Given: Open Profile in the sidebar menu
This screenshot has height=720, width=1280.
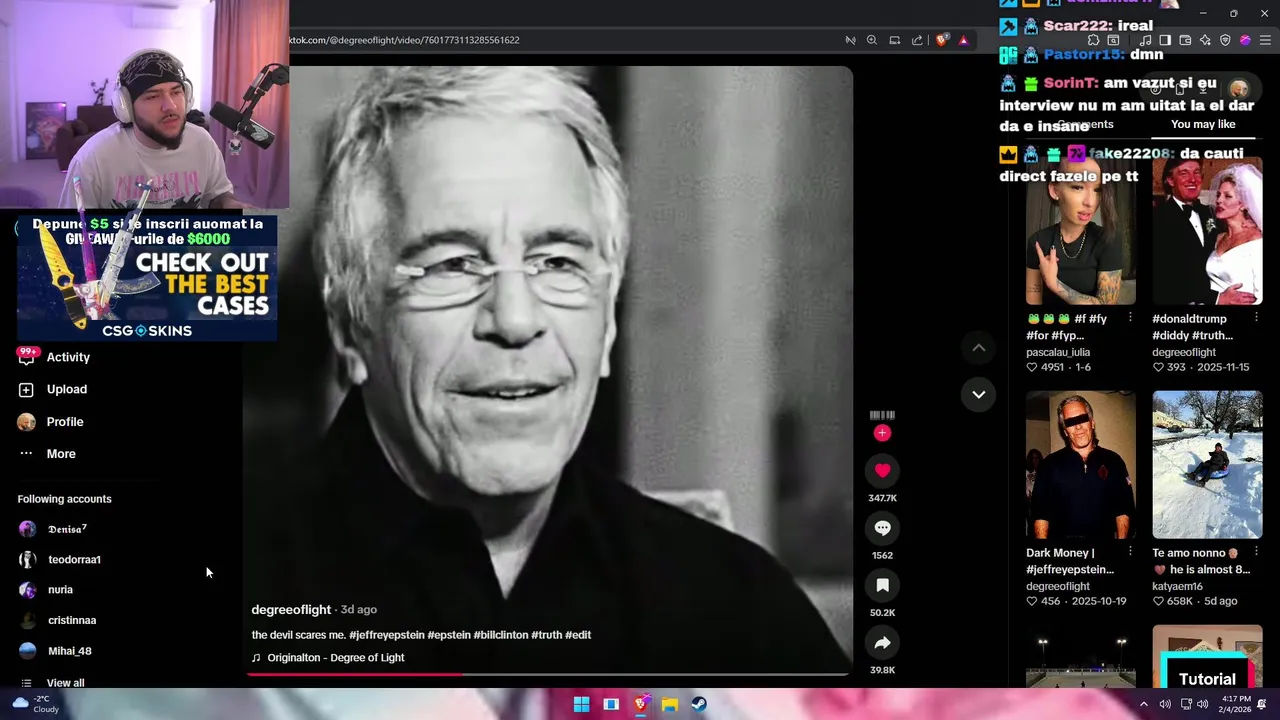Looking at the screenshot, I should coord(65,422).
